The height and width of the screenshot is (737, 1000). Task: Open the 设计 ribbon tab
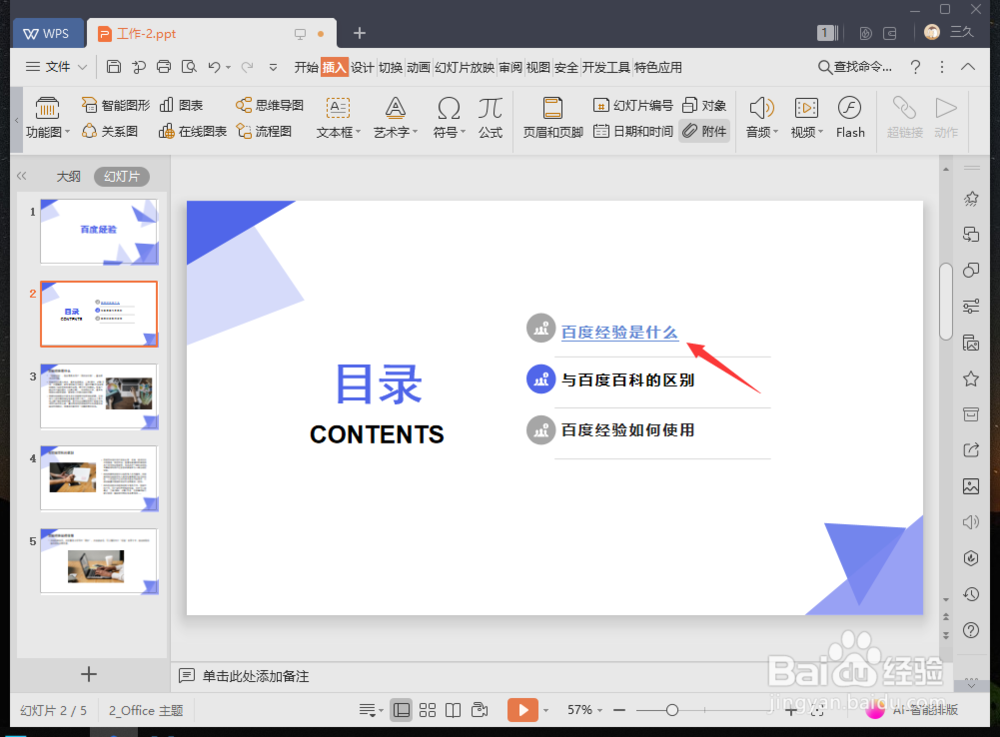click(x=362, y=67)
